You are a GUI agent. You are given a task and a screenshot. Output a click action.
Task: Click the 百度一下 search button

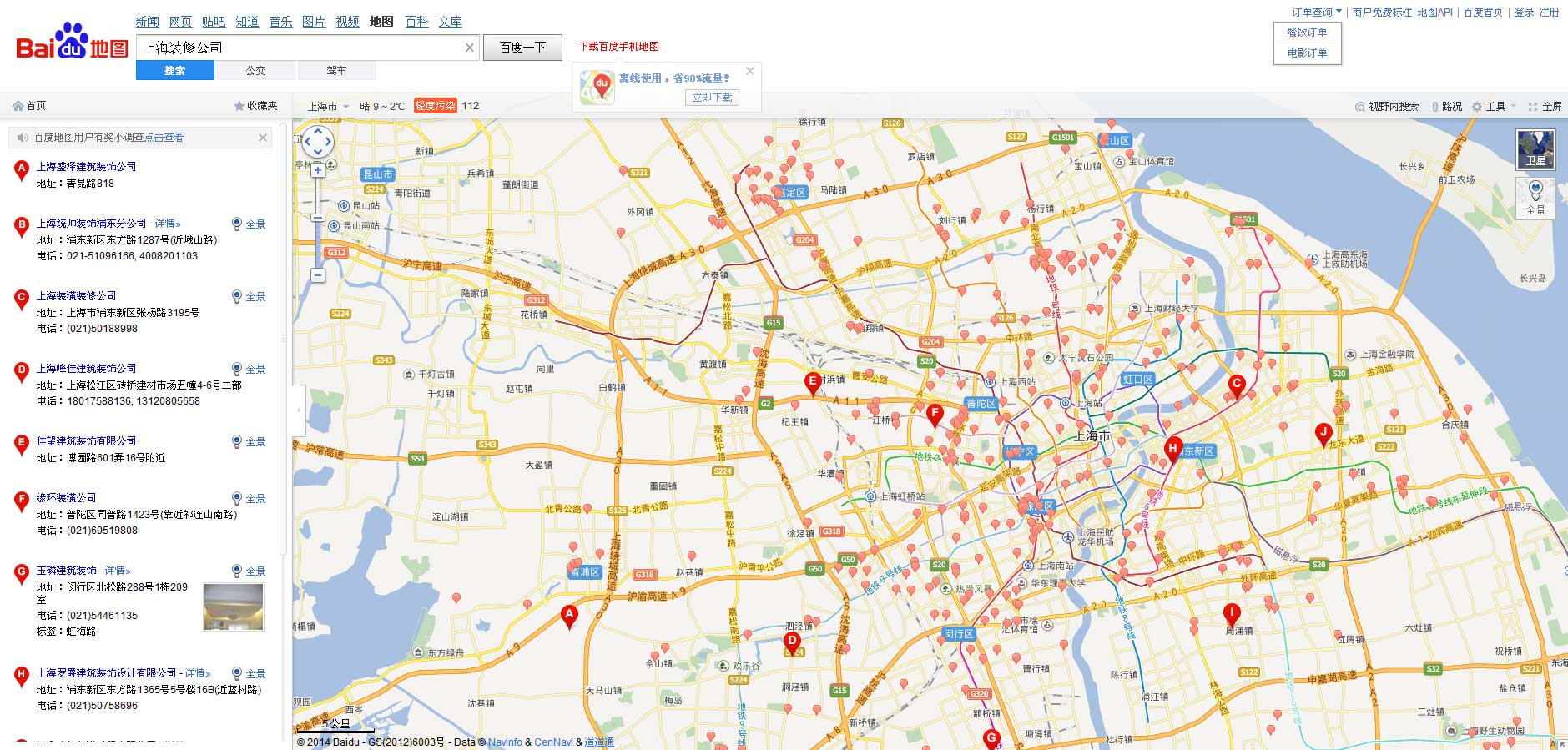(522, 48)
